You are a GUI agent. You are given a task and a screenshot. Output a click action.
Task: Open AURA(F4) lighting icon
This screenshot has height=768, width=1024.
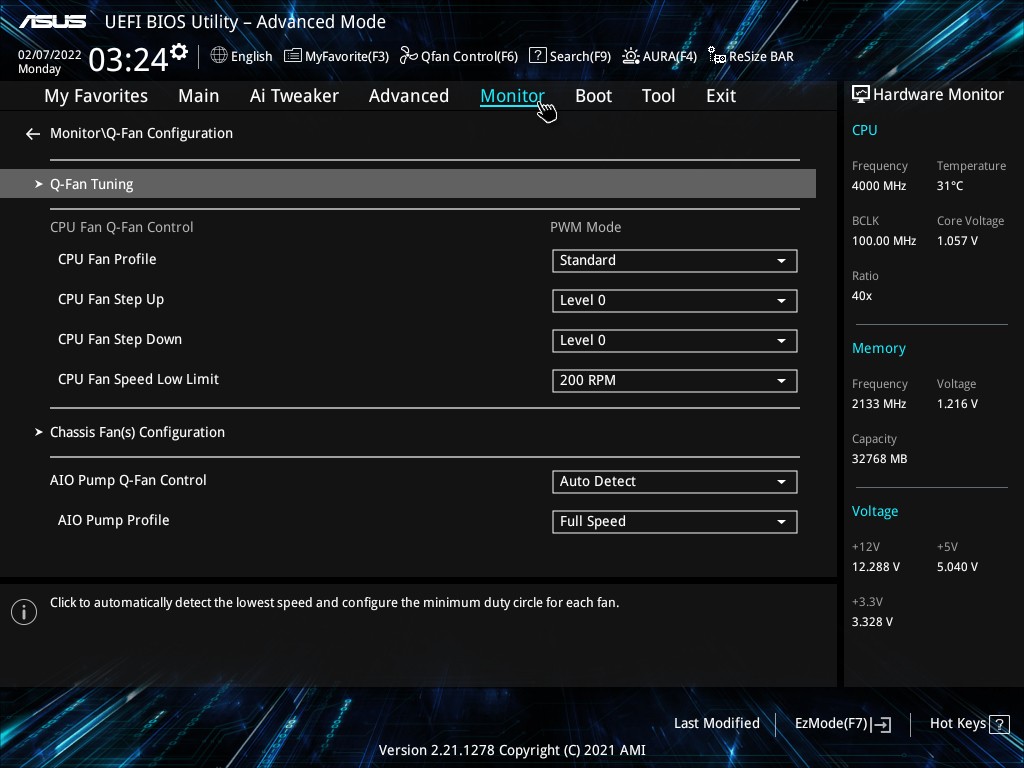(x=631, y=56)
